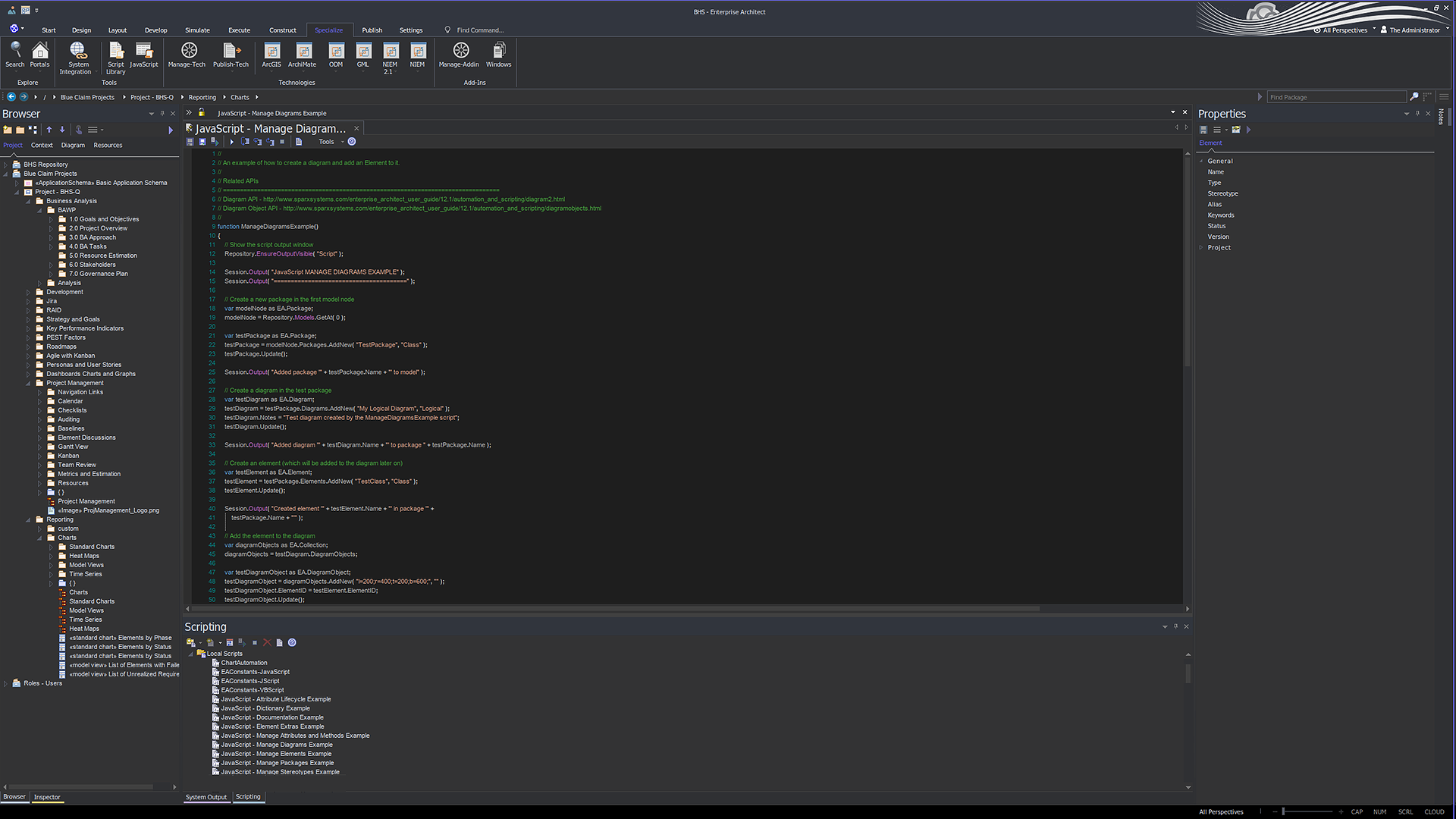Viewport: 1456px width, 819px height.
Task: Open the ArchiMate technology button
Action: click(x=303, y=52)
